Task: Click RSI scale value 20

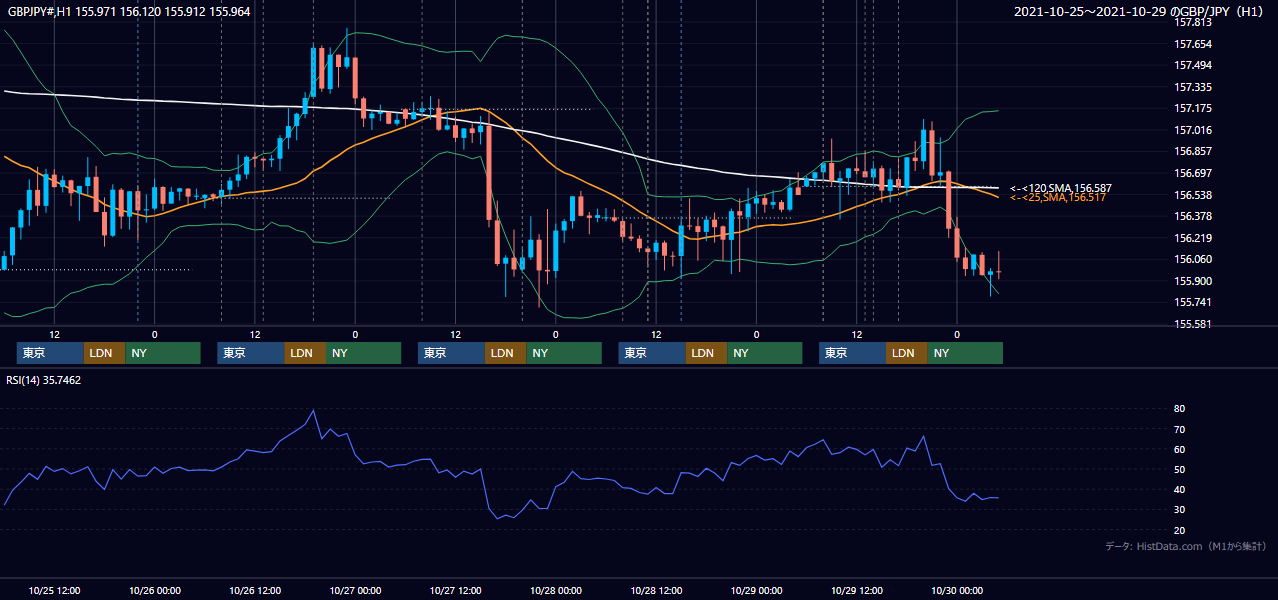Action: [1180, 529]
